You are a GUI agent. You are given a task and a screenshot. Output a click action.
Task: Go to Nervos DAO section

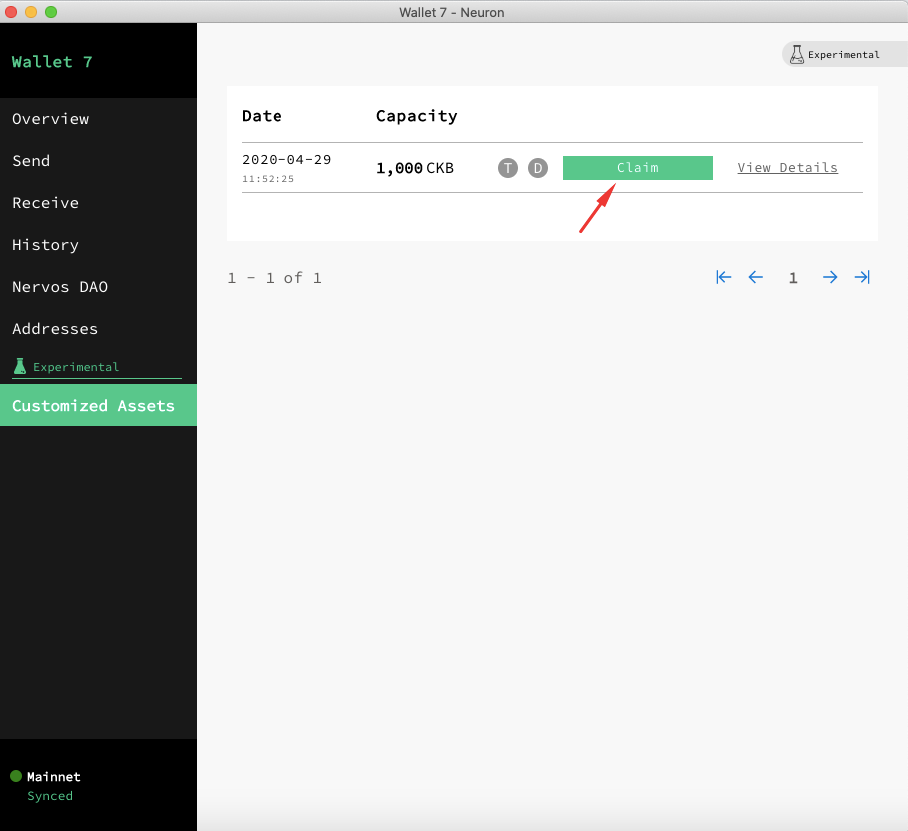pyautogui.click(x=60, y=287)
